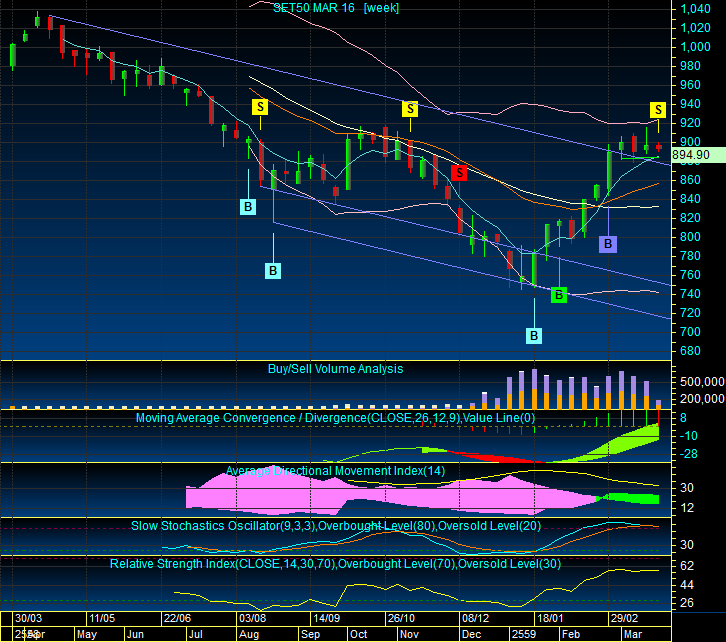Click the 30/03 date label

click(x=28, y=618)
